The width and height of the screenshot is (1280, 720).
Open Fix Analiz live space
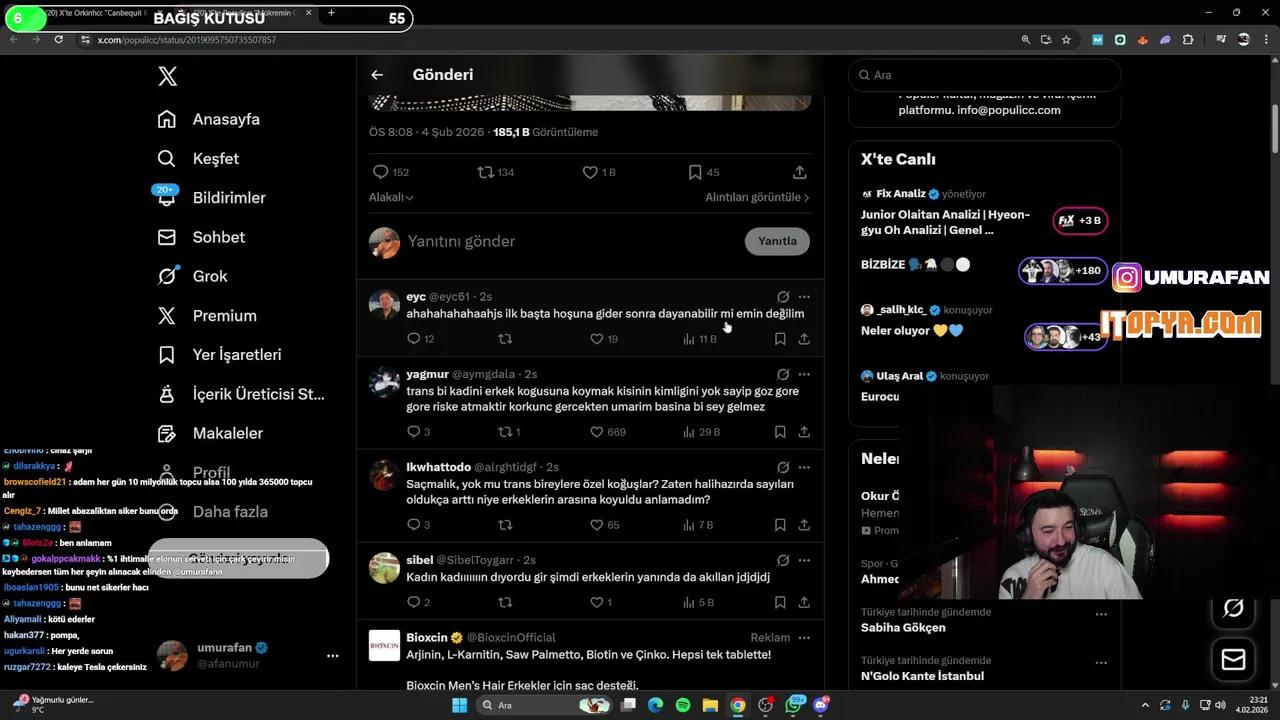(984, 212)
